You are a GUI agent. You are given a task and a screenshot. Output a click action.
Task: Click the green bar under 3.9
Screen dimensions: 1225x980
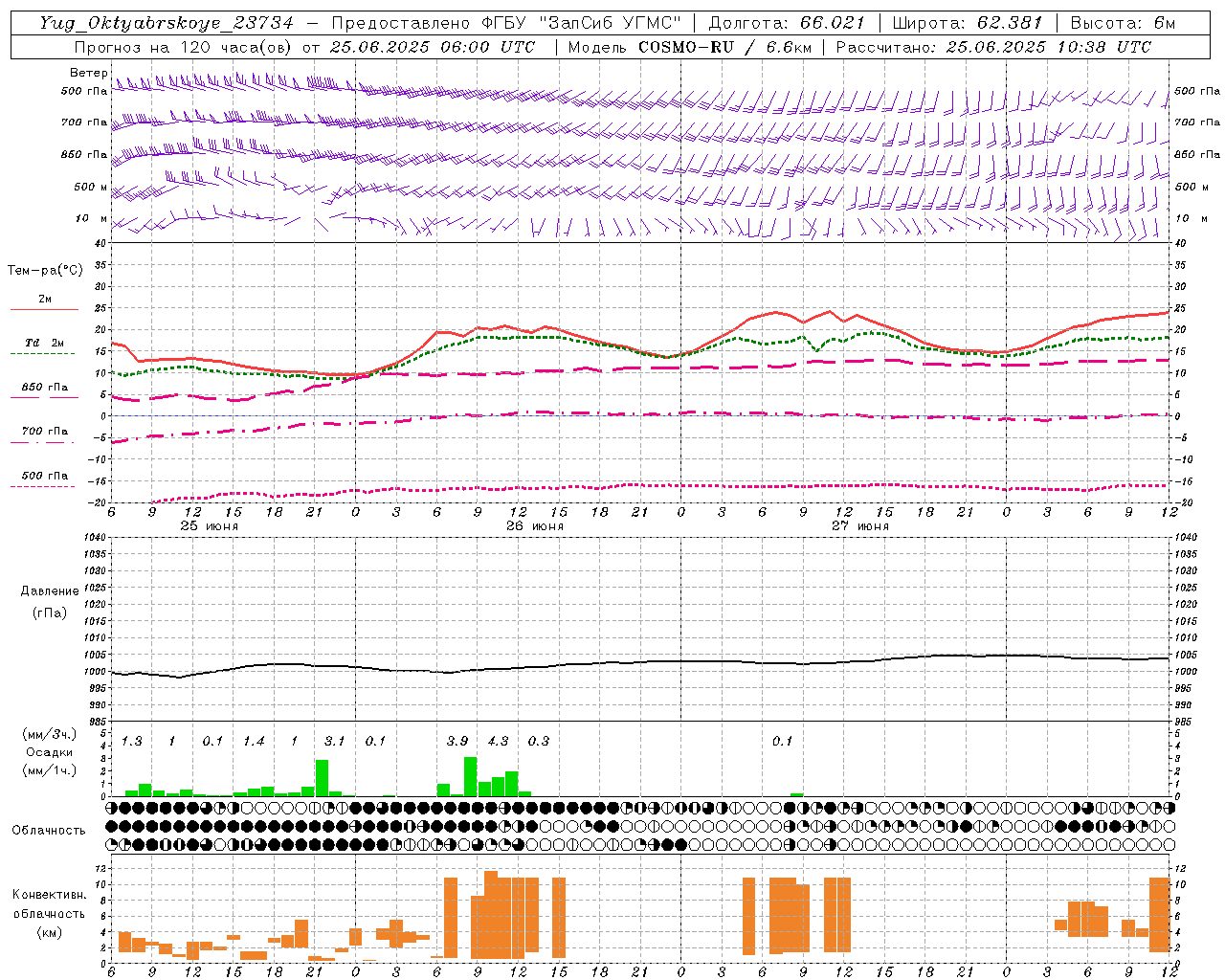pyautogui.click(x=470, y=776)
